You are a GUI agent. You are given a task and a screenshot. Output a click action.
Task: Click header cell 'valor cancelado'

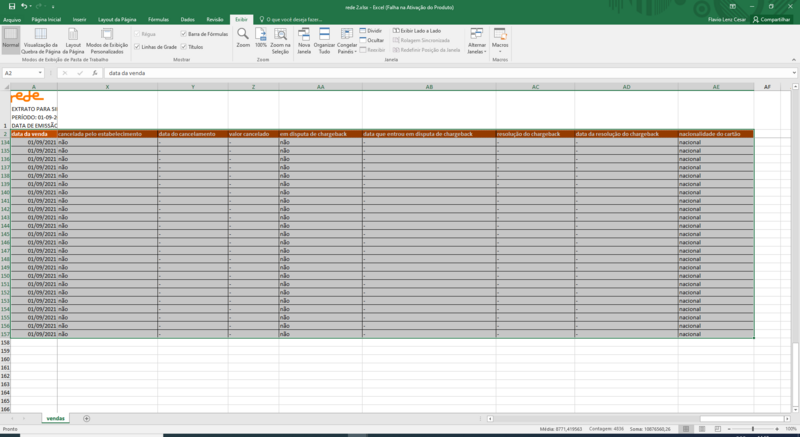253,134
